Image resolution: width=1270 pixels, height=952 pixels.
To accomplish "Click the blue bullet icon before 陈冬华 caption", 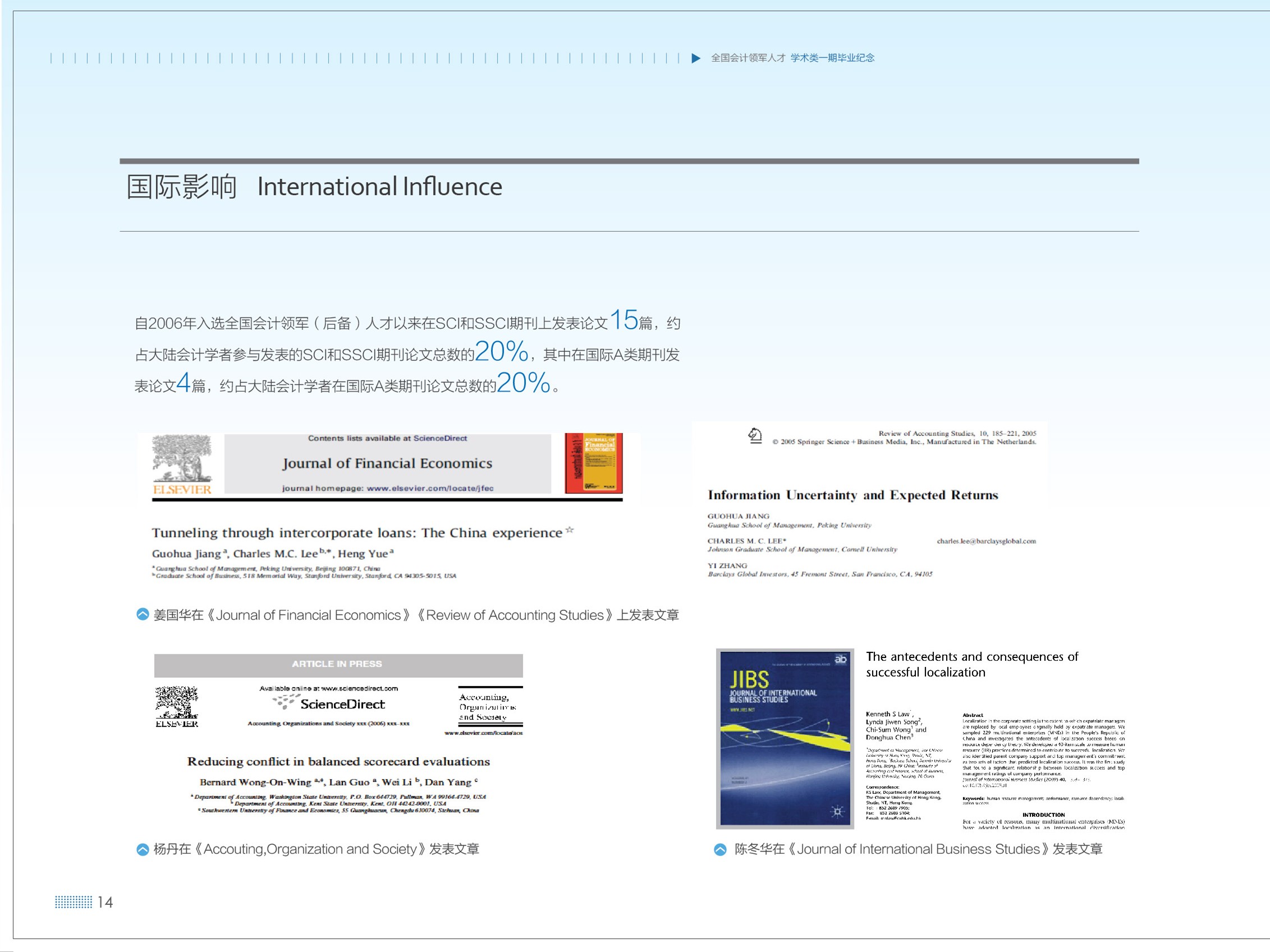I will pos(720,849).
